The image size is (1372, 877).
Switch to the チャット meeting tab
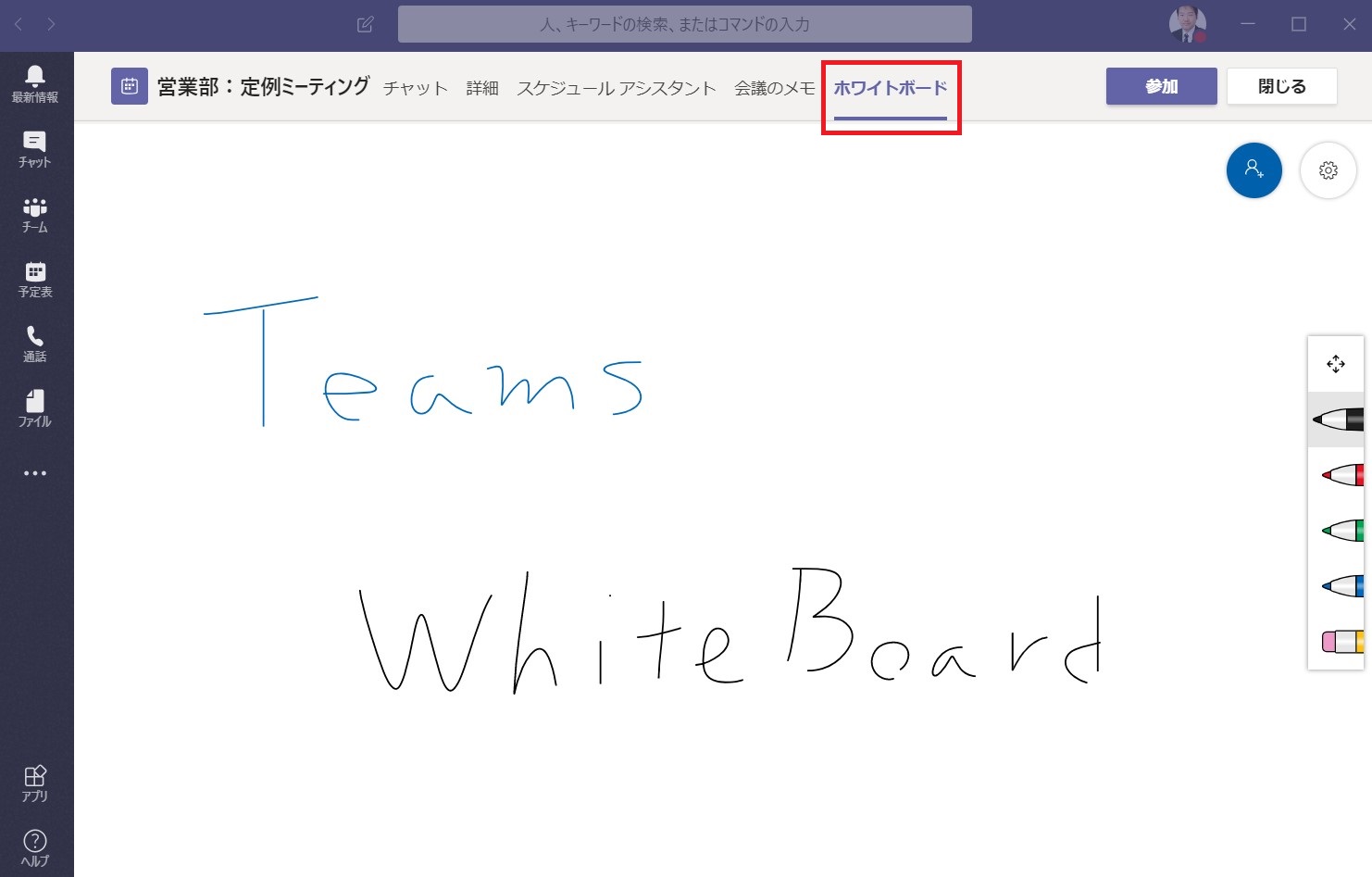416,88
